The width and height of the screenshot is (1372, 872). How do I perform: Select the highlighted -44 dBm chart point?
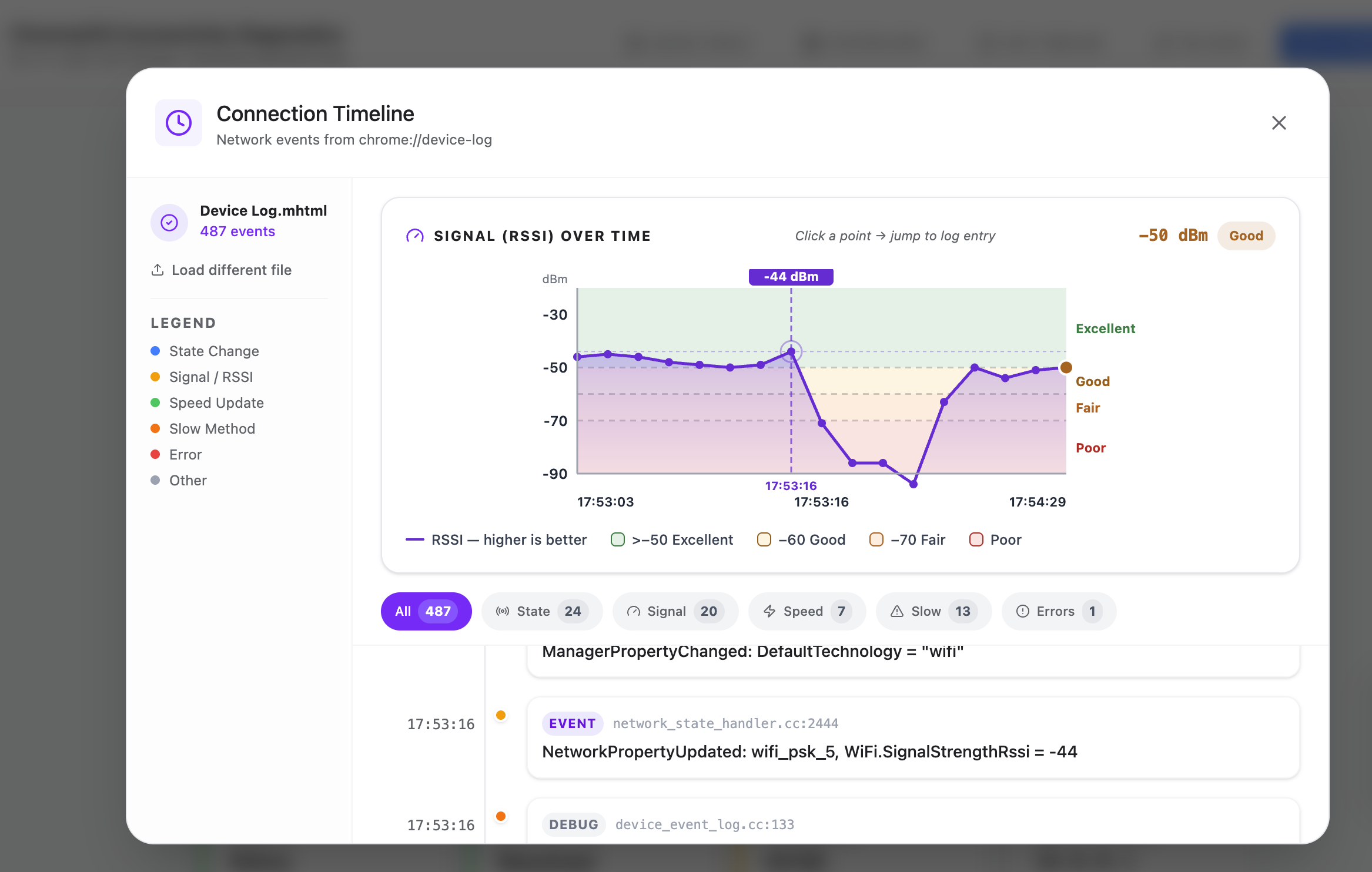791,351
